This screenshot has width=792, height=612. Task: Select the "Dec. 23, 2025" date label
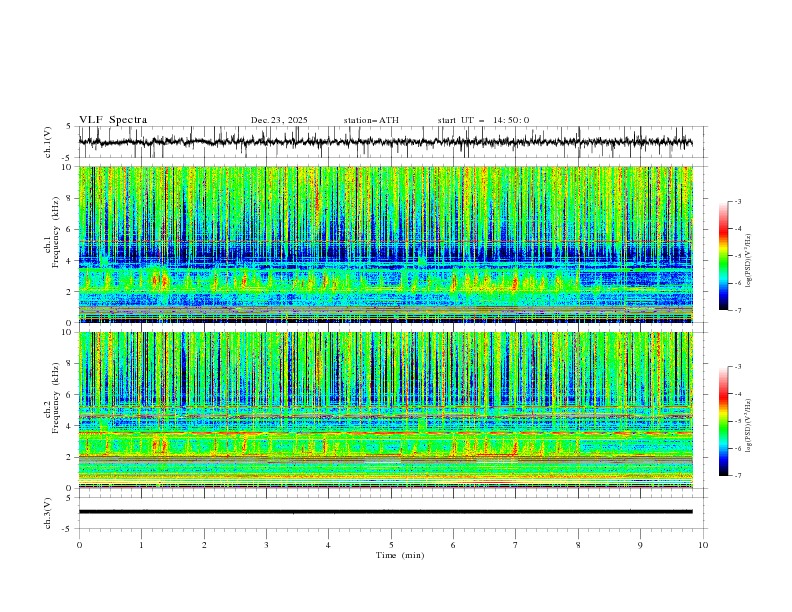click(279, 120)
